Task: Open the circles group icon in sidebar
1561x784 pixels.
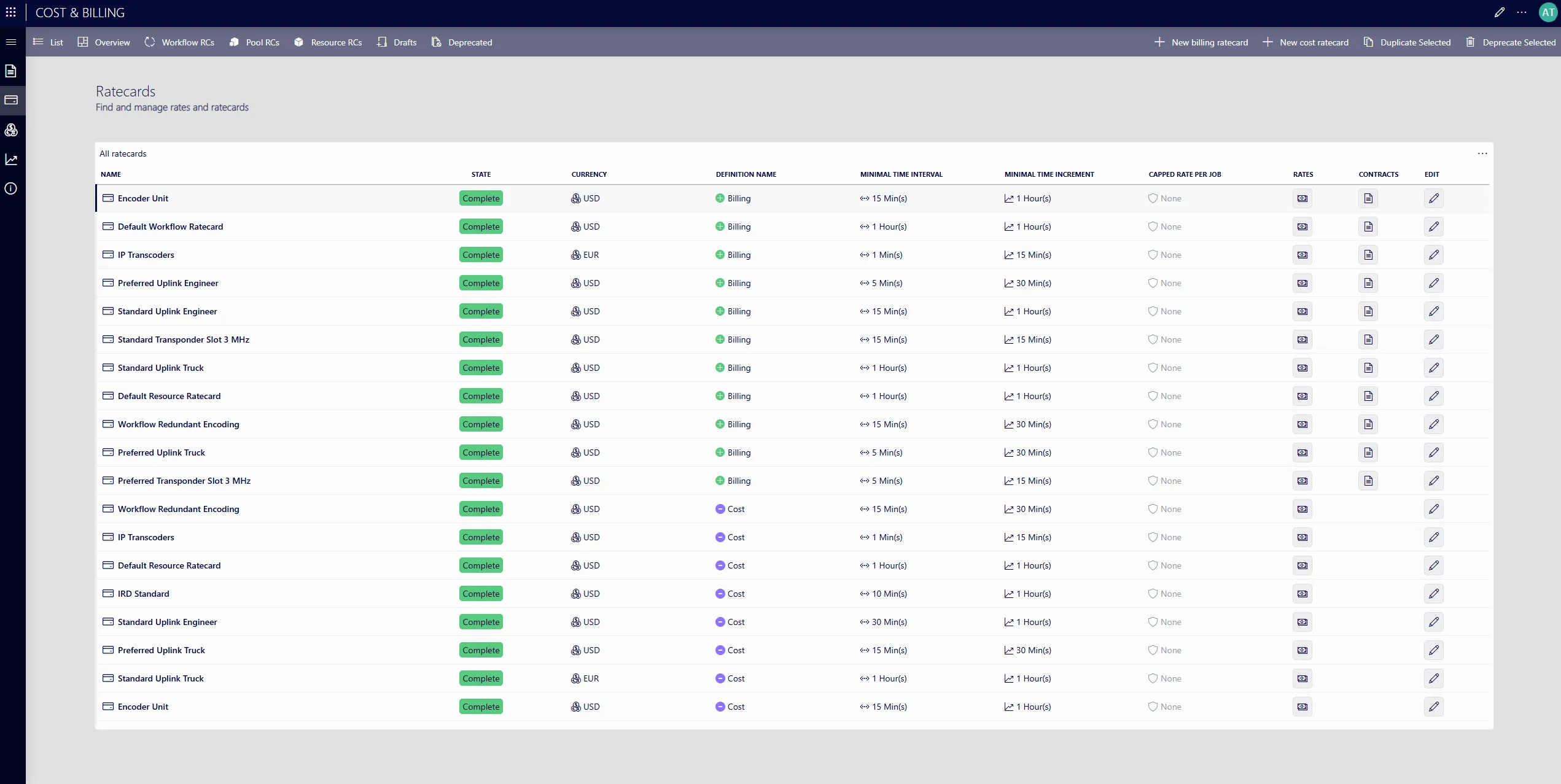Action: (11, 130)
